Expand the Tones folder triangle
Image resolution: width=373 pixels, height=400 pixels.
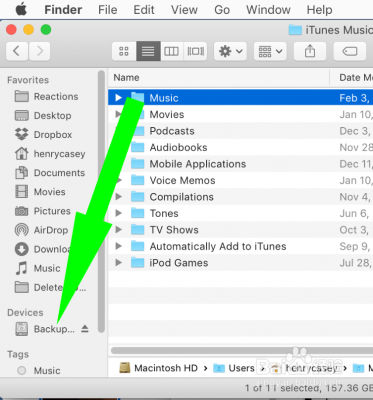118,213
